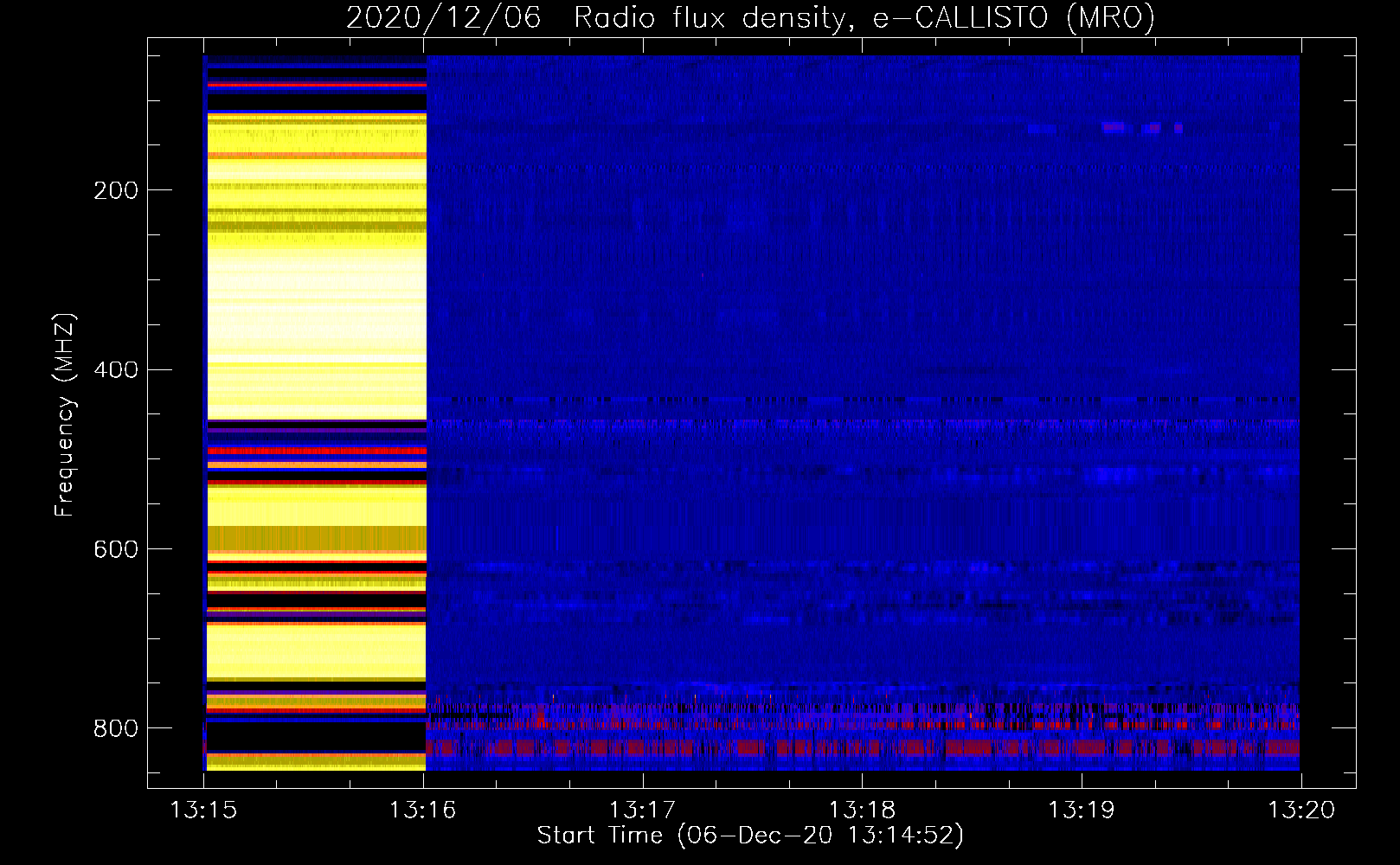Click the "Frequency (MHZ)" axis label
Screen dimensions: 1400x865
click(65, 414)
